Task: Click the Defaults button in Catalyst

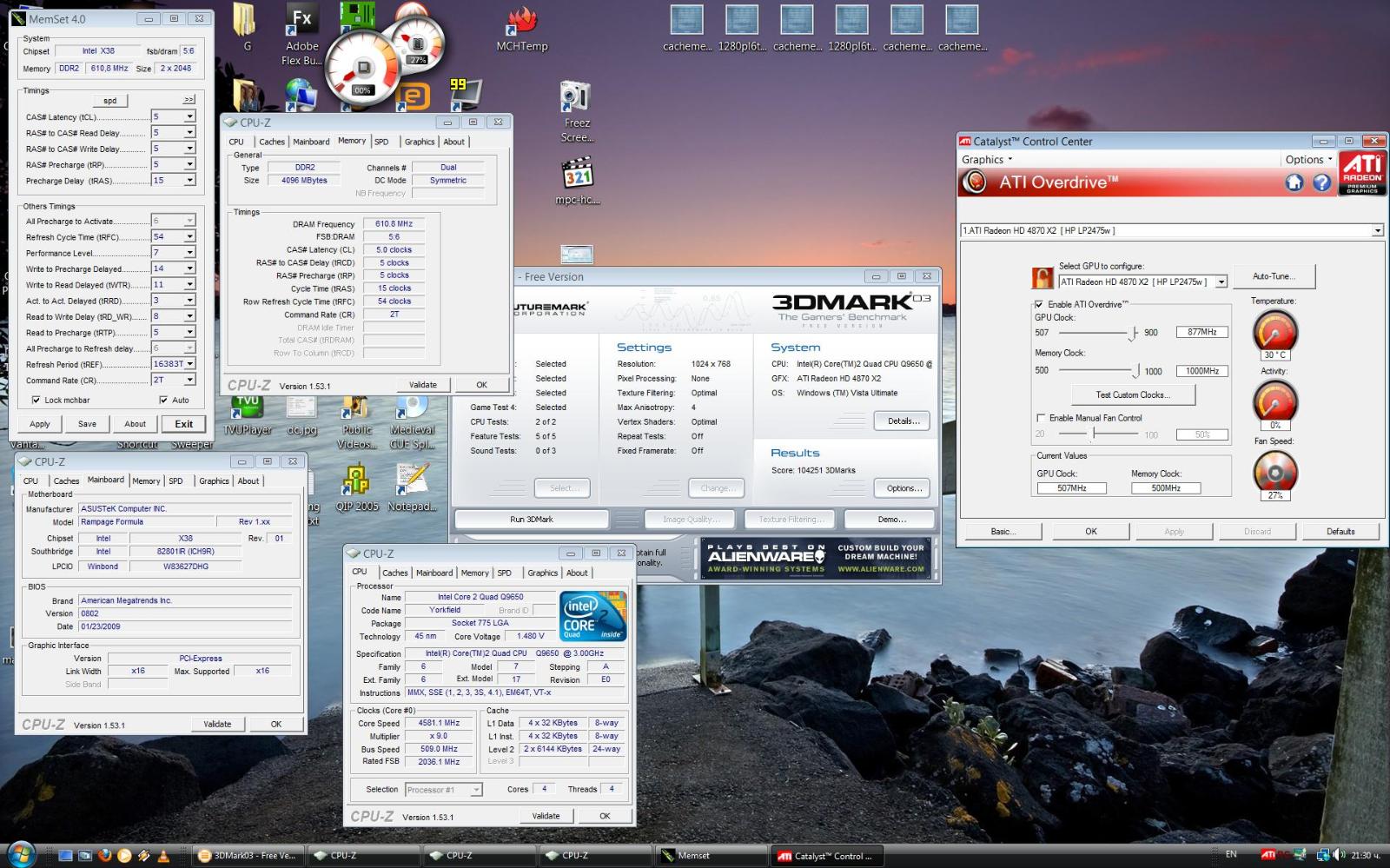Action: (1340, 532)
